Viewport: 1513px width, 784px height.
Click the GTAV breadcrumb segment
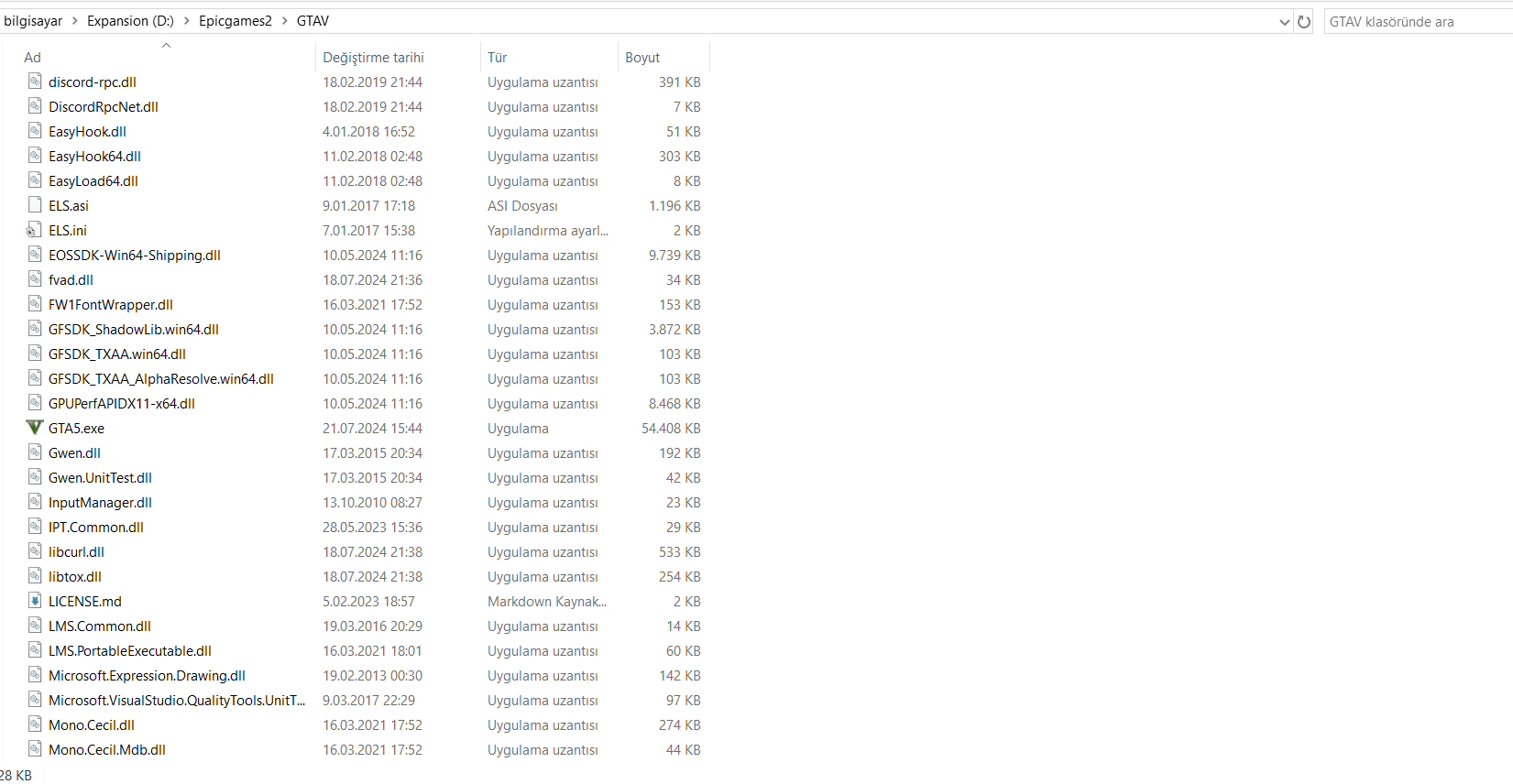click(x=312, y=21)
